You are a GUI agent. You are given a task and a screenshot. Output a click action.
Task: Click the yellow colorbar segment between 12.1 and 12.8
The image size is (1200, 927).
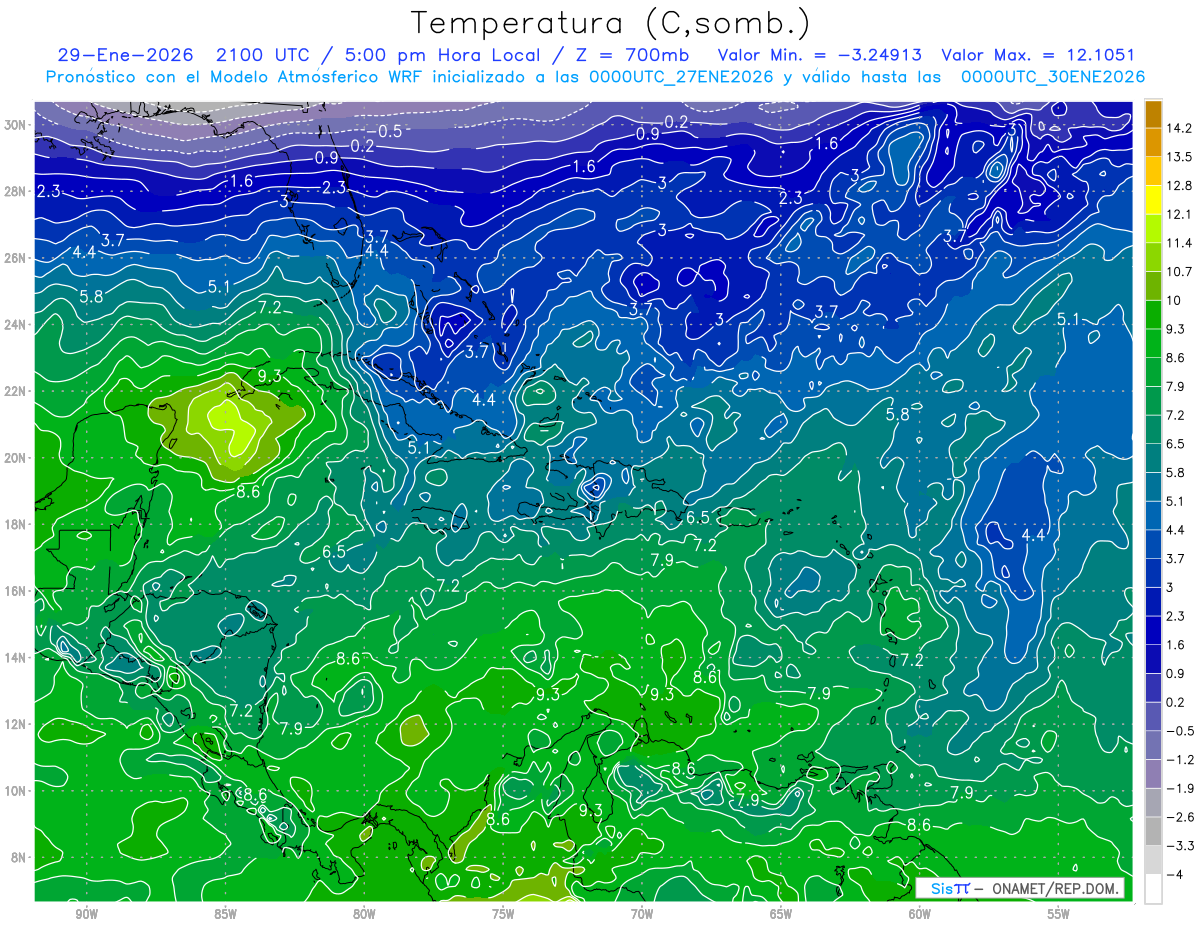click(1153, 200)
